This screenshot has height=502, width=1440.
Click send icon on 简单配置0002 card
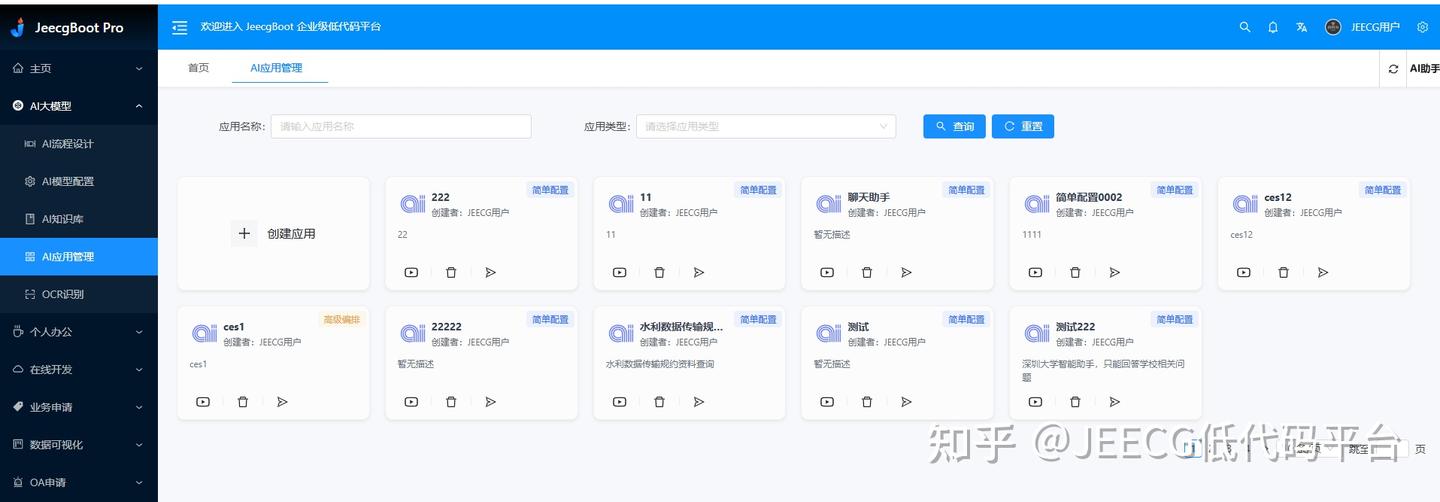pos(1114,272)
